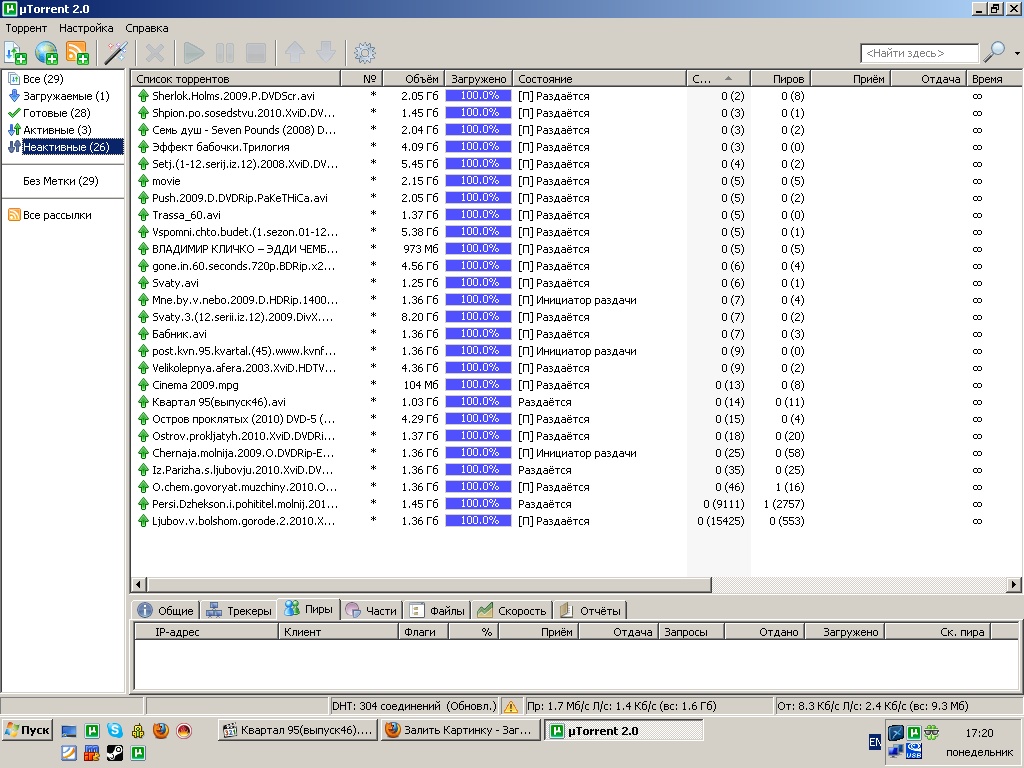Open the Пуск start button
This screenshot has width=1024, height=768.
tap(27, 730)
